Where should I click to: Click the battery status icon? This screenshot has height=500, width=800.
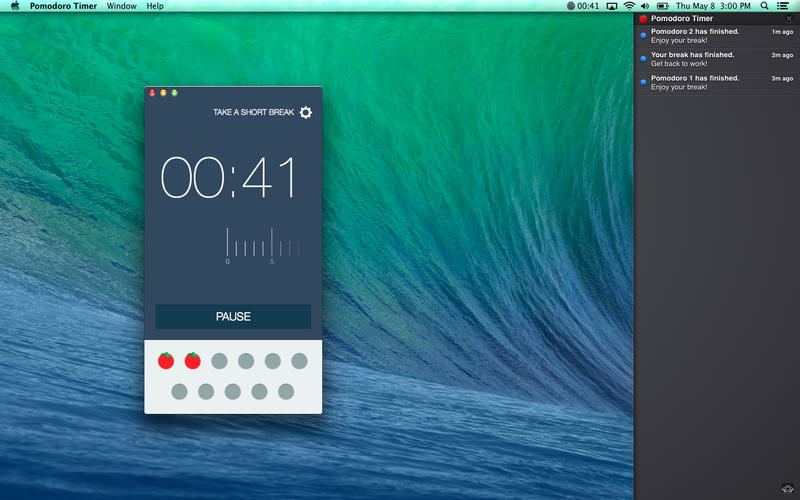662,6
